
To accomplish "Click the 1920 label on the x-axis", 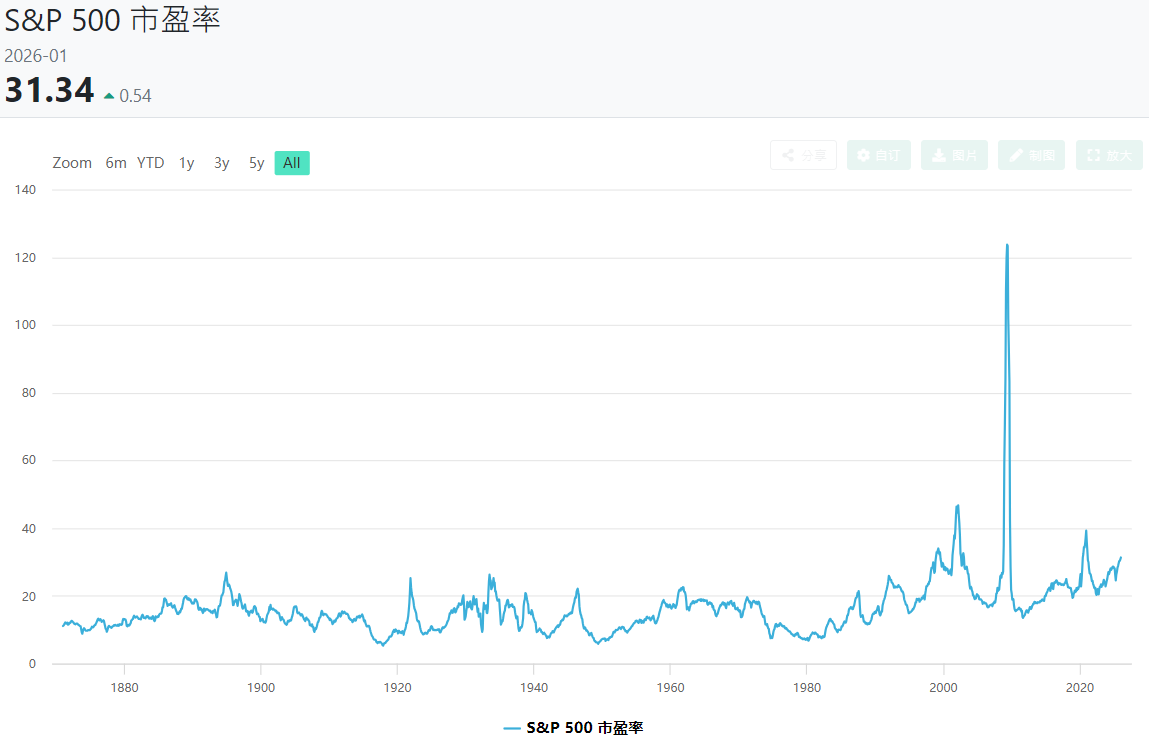I will (x=397, y=687).
